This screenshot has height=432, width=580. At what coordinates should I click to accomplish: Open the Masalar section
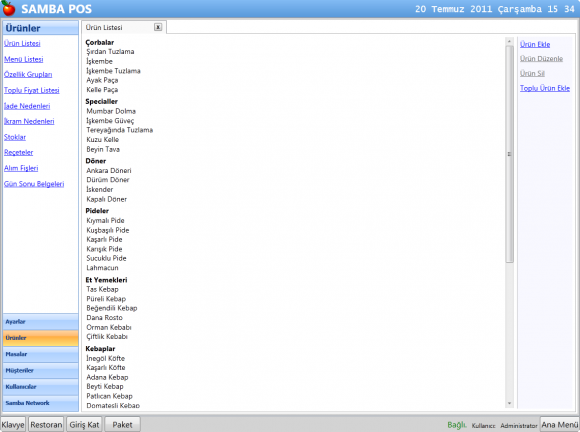[41, 354]
